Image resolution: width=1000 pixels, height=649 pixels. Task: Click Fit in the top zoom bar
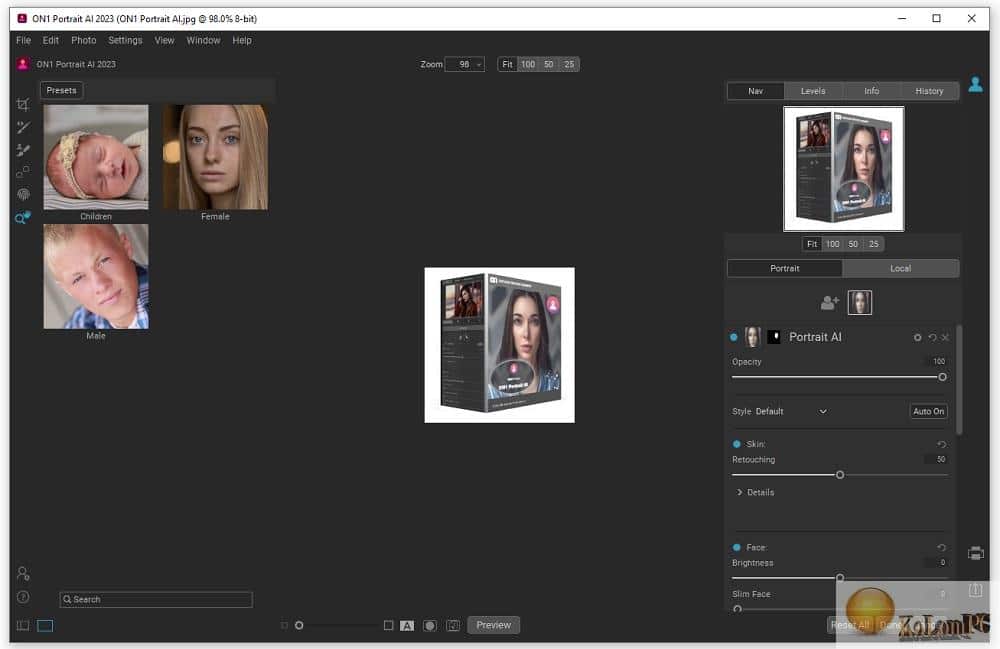507,64
